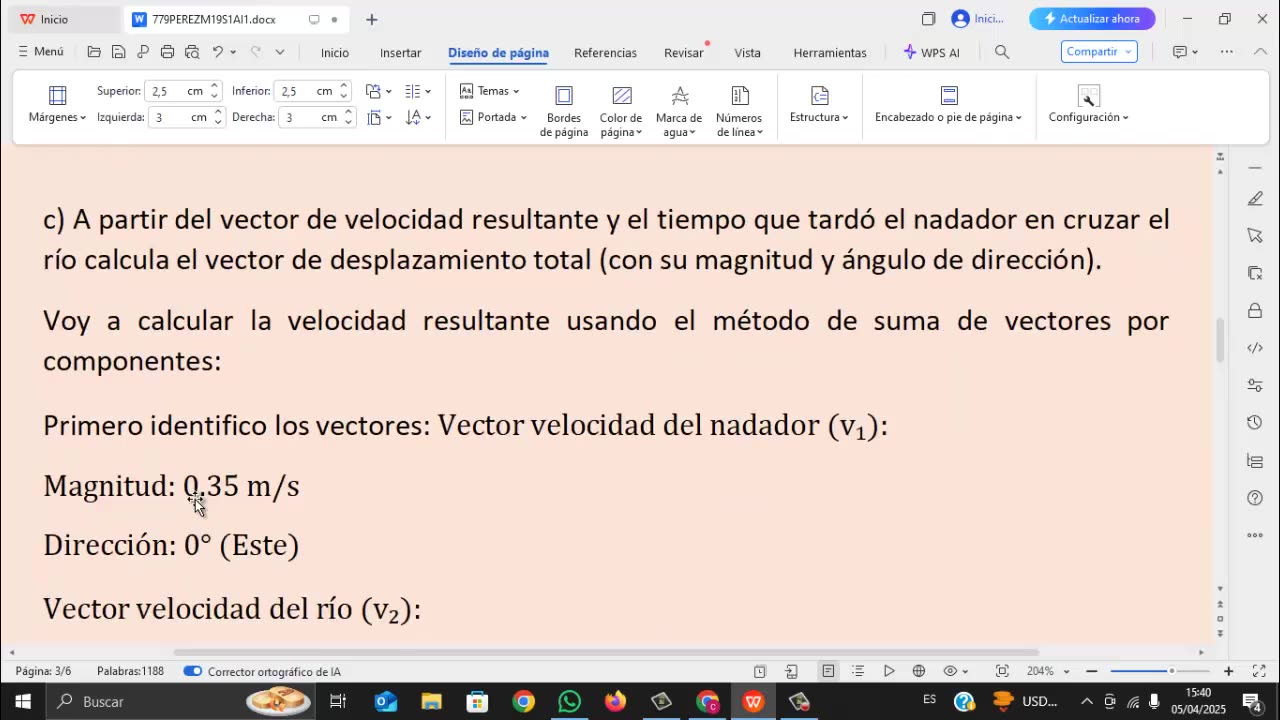Open the comments speech-bubble dropdown
The width and height of the screenshot is (1280, 720).
[1185, 52]
